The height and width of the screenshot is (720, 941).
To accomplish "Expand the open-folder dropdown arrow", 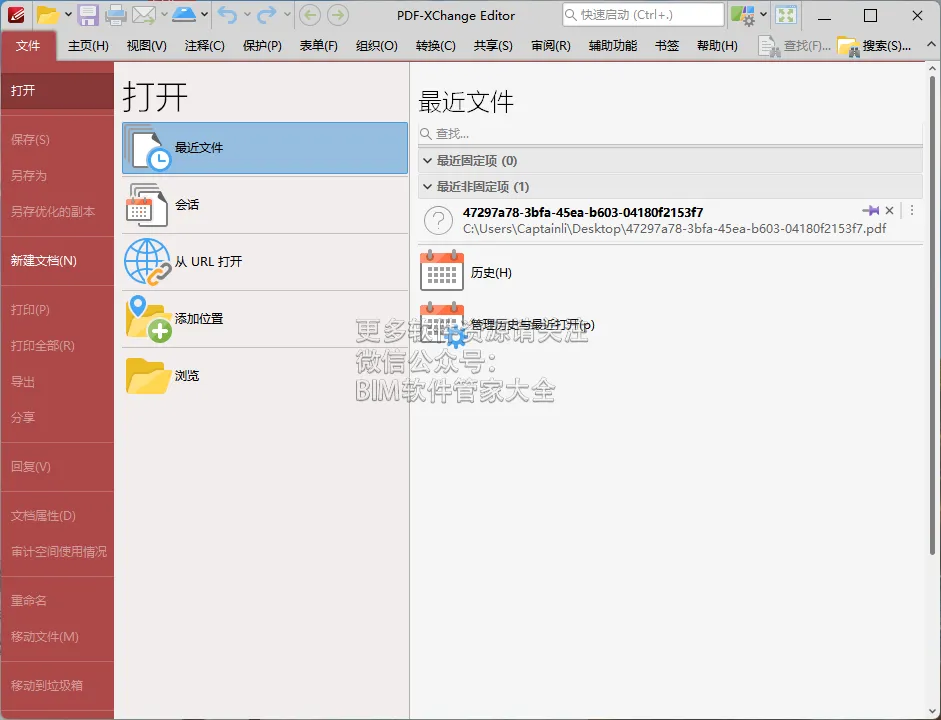I will click(x=68, y=14).
